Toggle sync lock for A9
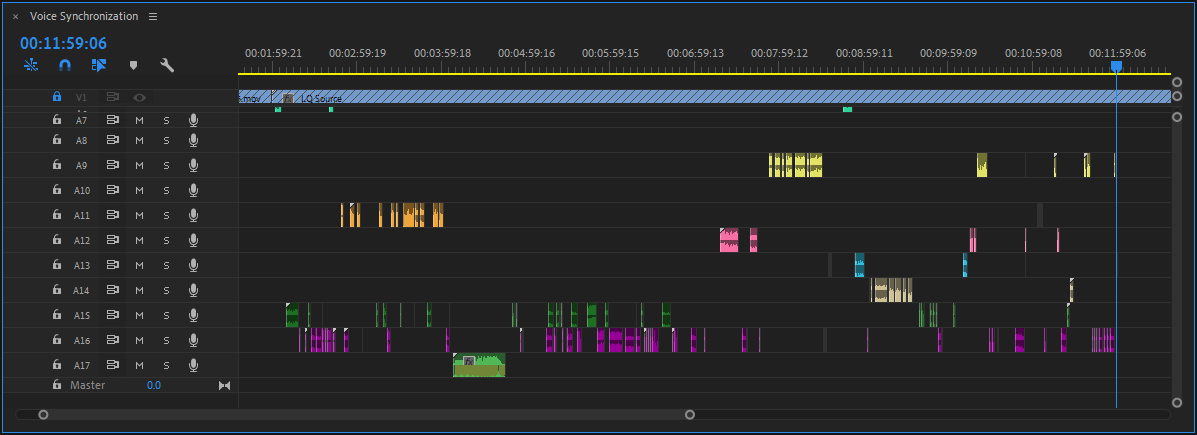Viewport: 1197px width, 435px height. click(x=113, y=165)
